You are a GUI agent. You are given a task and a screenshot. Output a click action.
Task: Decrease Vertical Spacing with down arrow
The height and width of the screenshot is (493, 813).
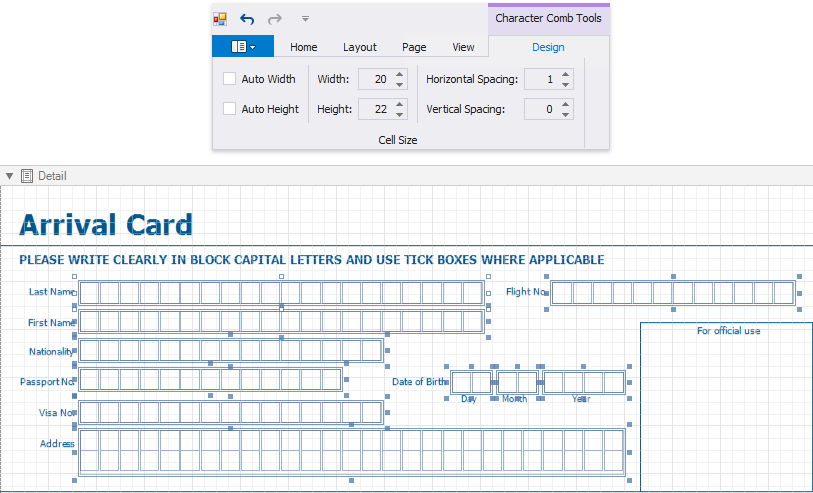pos(566,114)
